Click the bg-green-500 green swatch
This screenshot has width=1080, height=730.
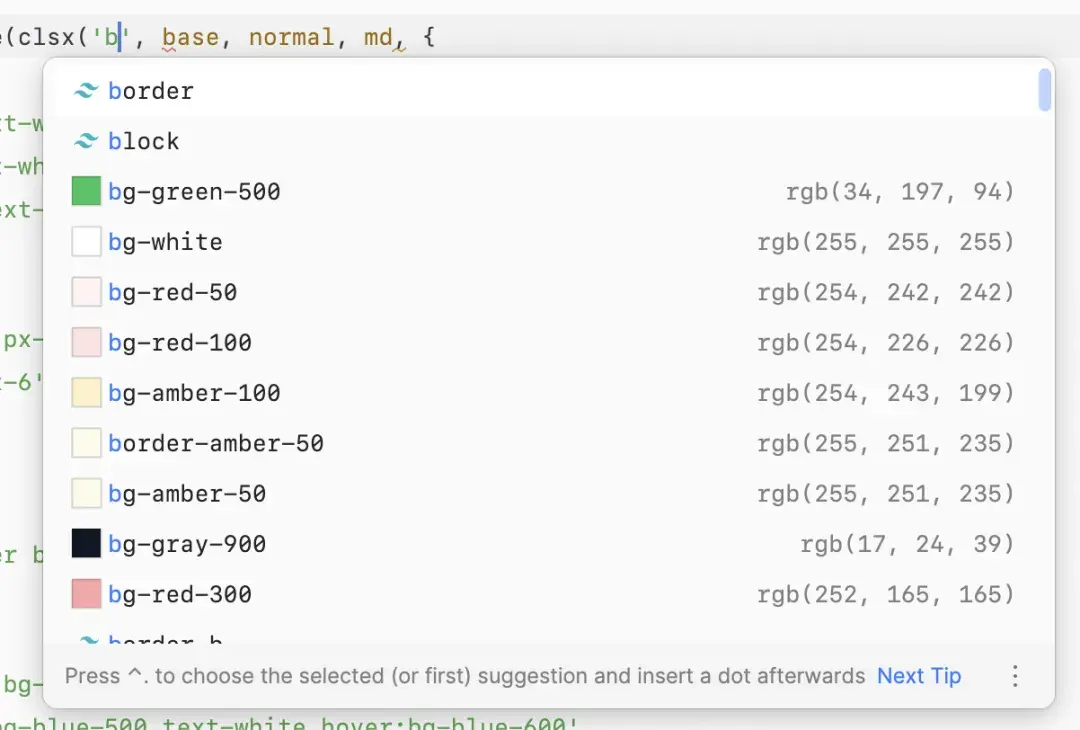click(x=86, y=191)
